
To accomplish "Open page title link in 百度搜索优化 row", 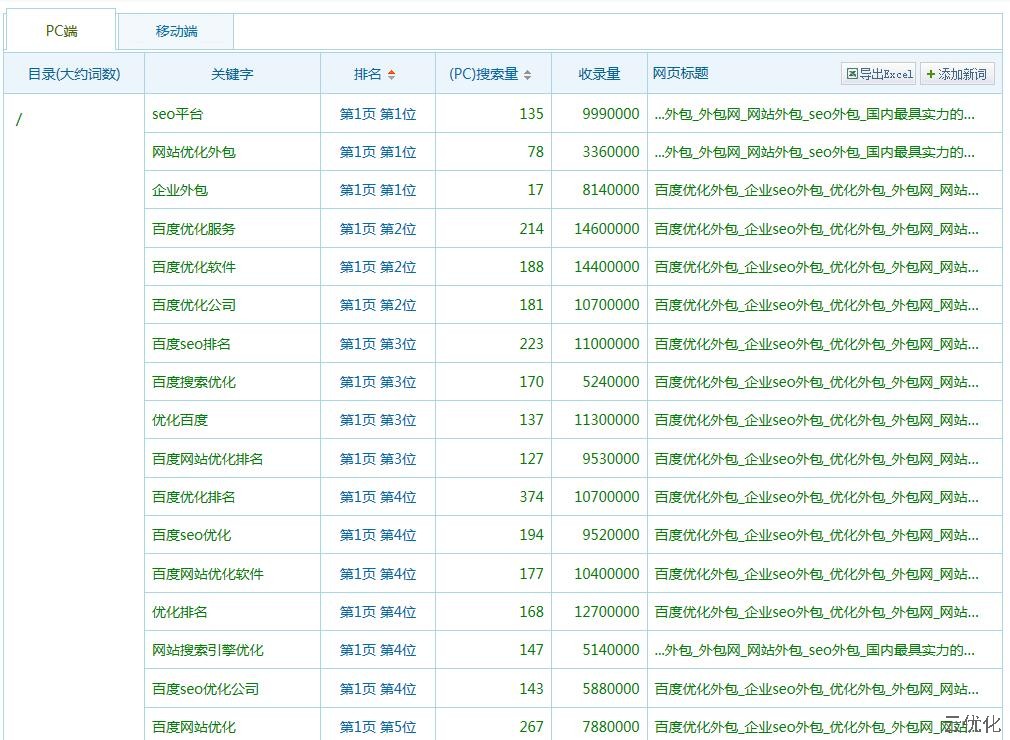I will pyautogui.click(x=817, y=382).
